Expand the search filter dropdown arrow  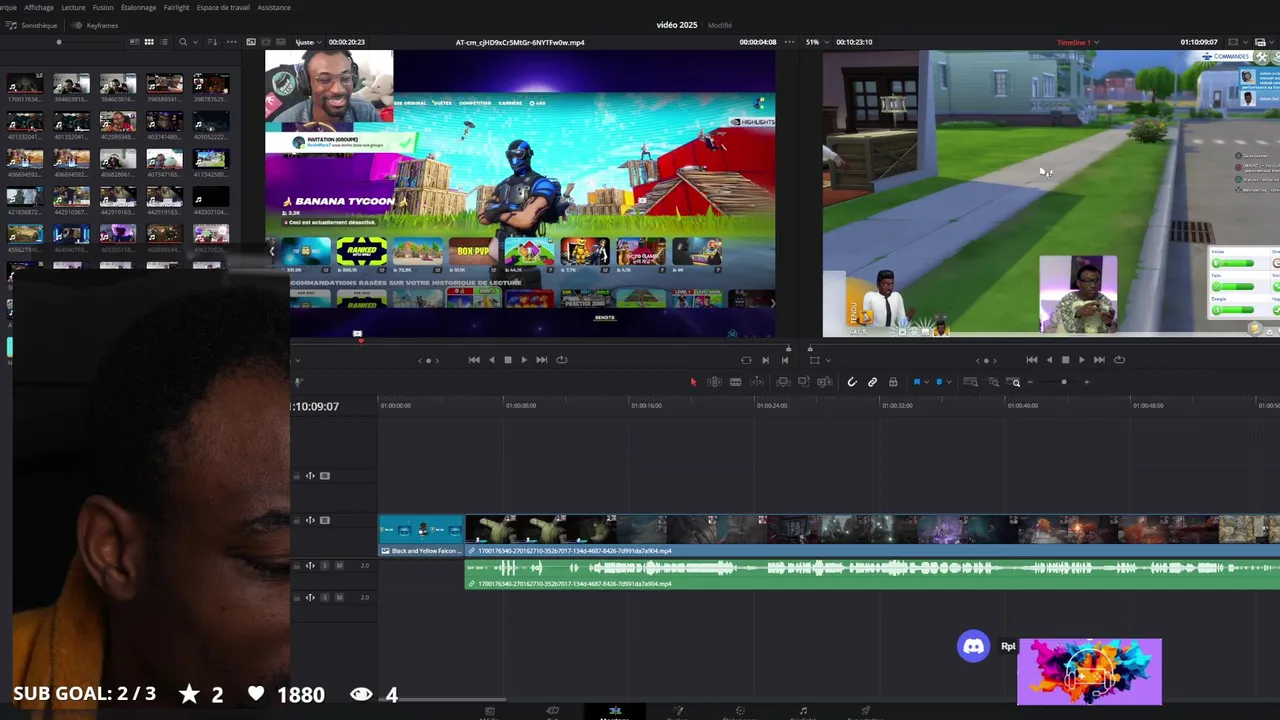tap(194, 42)
